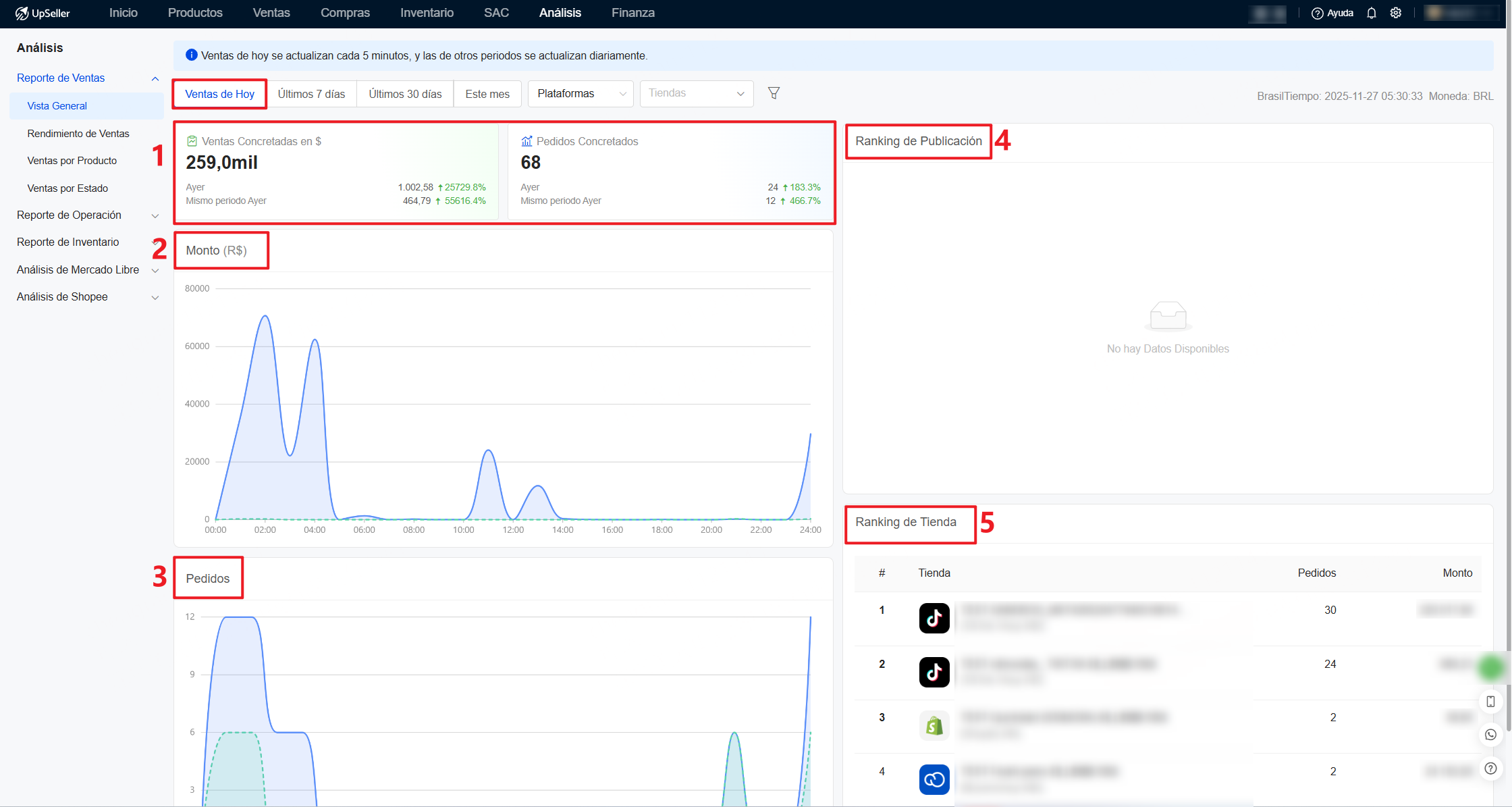Open the Plataformas dropdown
This screenshot has width=1512, height=807.
(580, 94)
